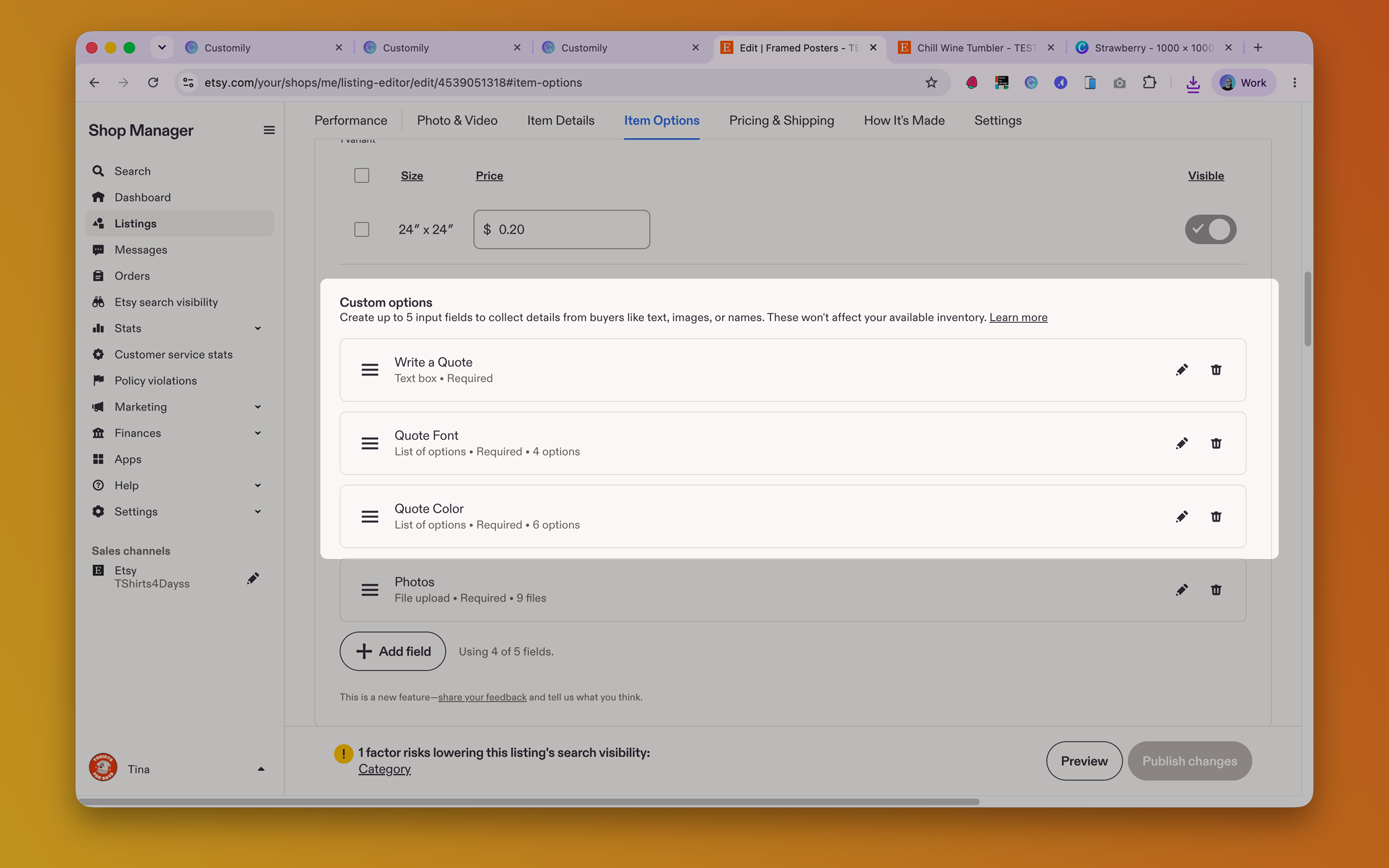Add a new custom field

pyautogui.click(x=392, y=651)
